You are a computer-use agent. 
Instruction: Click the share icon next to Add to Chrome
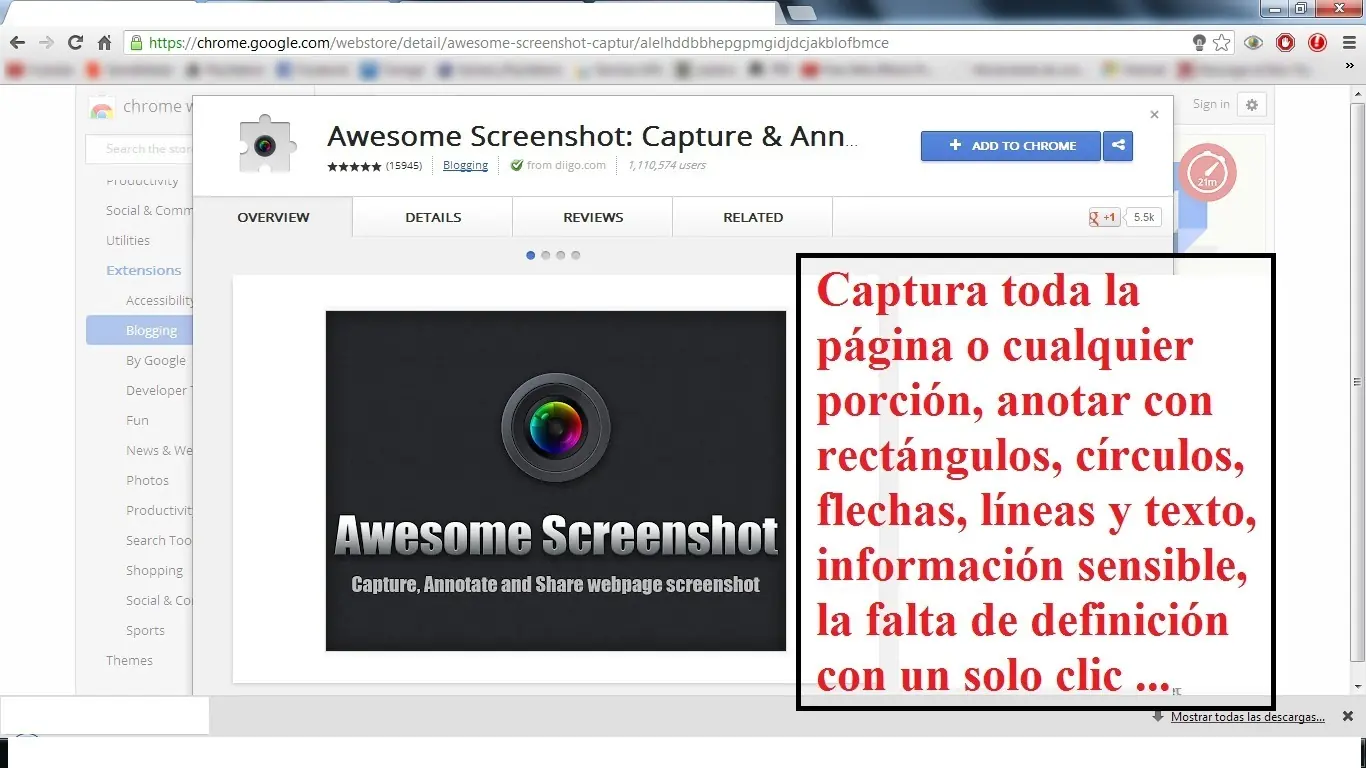tap(1118, 146)
